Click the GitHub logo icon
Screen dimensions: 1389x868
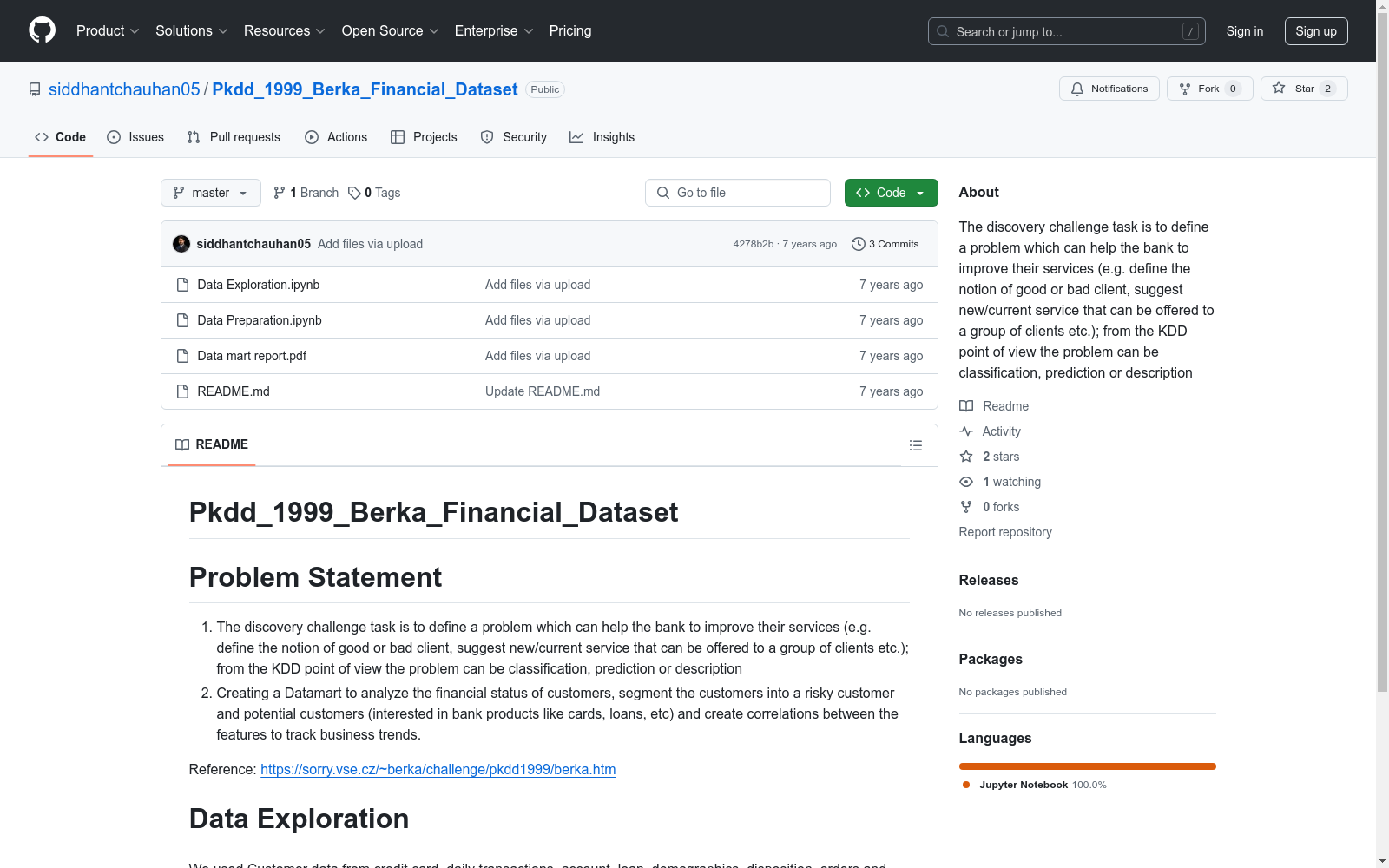point(42,30)
